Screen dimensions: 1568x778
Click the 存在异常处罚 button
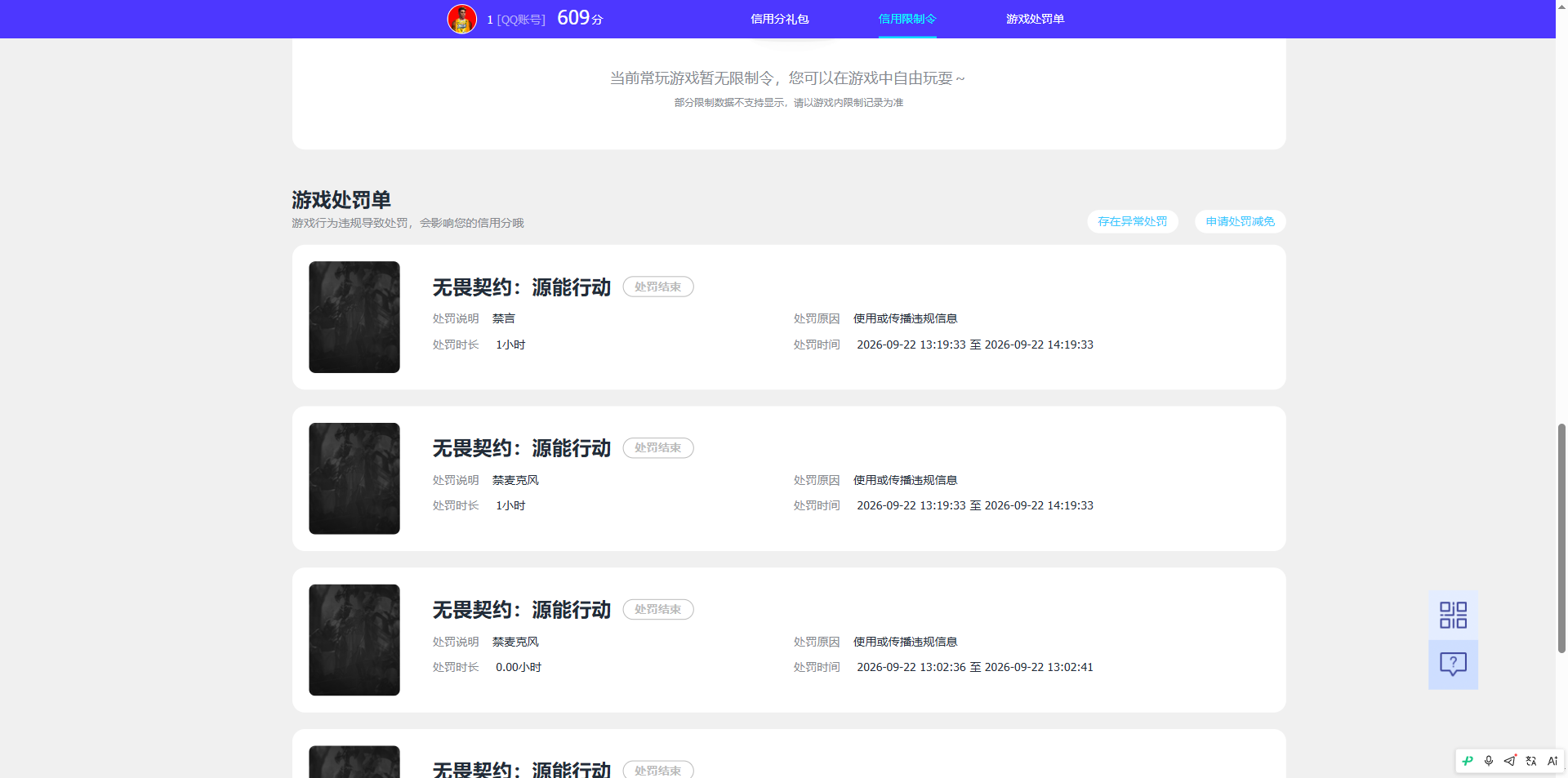[x=1133, y=221]
